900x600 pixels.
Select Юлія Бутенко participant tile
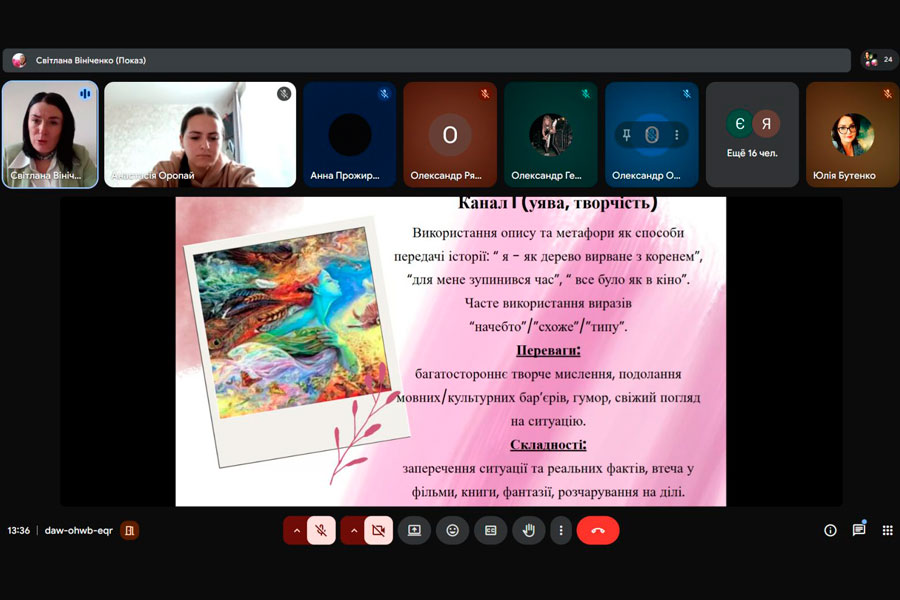[852, 134]
